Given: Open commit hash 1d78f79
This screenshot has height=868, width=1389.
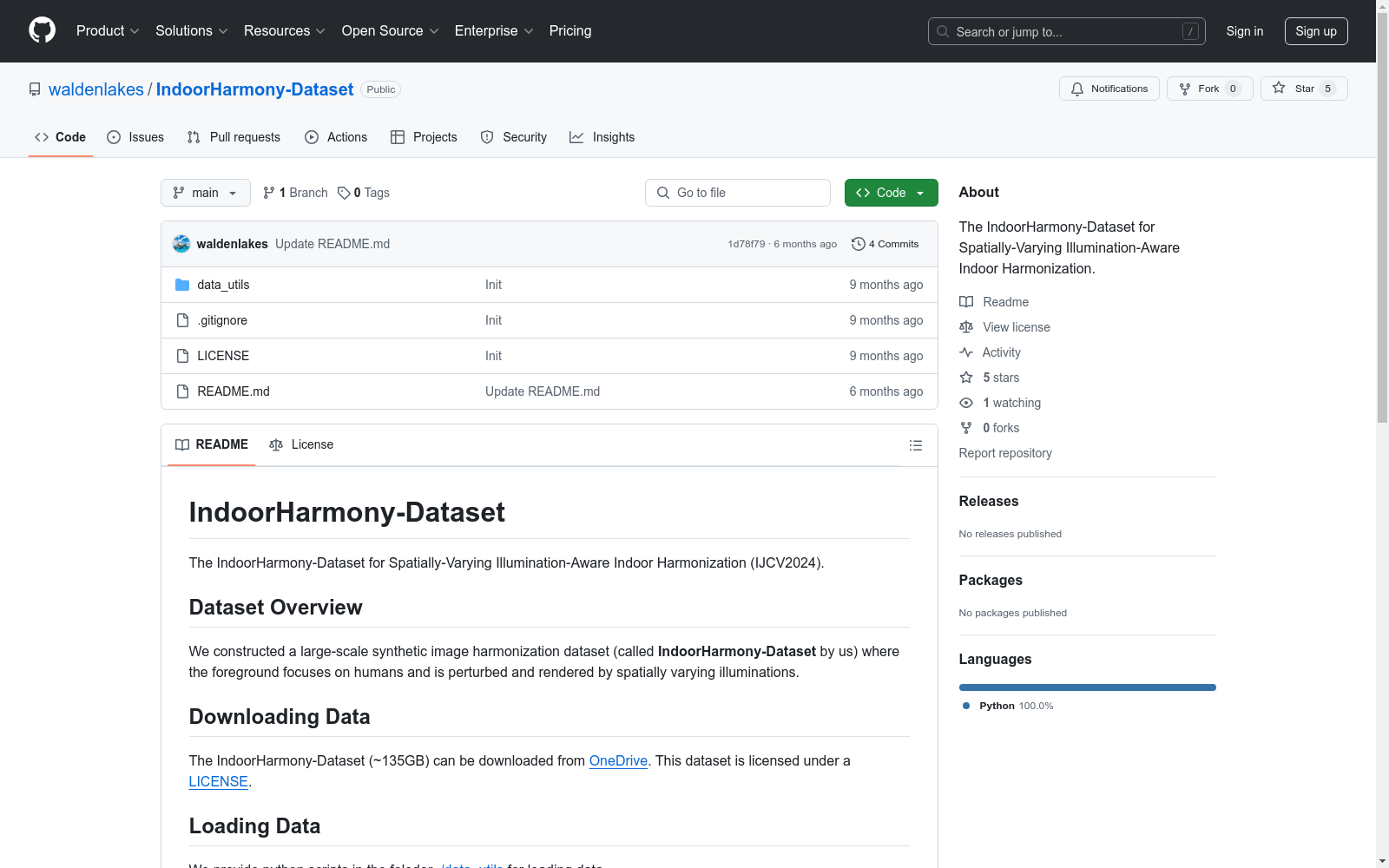Looking at the screenshot, I should click(x=747, y=244).
